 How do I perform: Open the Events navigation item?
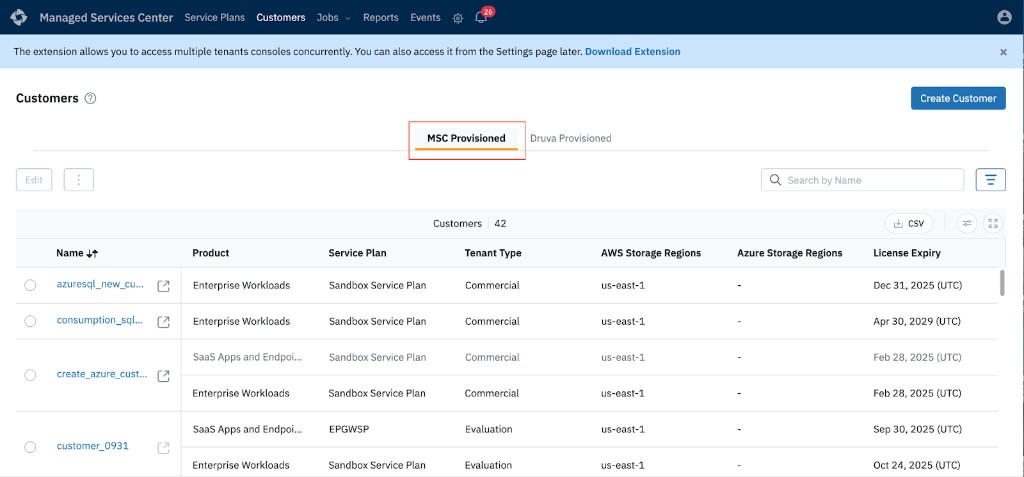425,18
